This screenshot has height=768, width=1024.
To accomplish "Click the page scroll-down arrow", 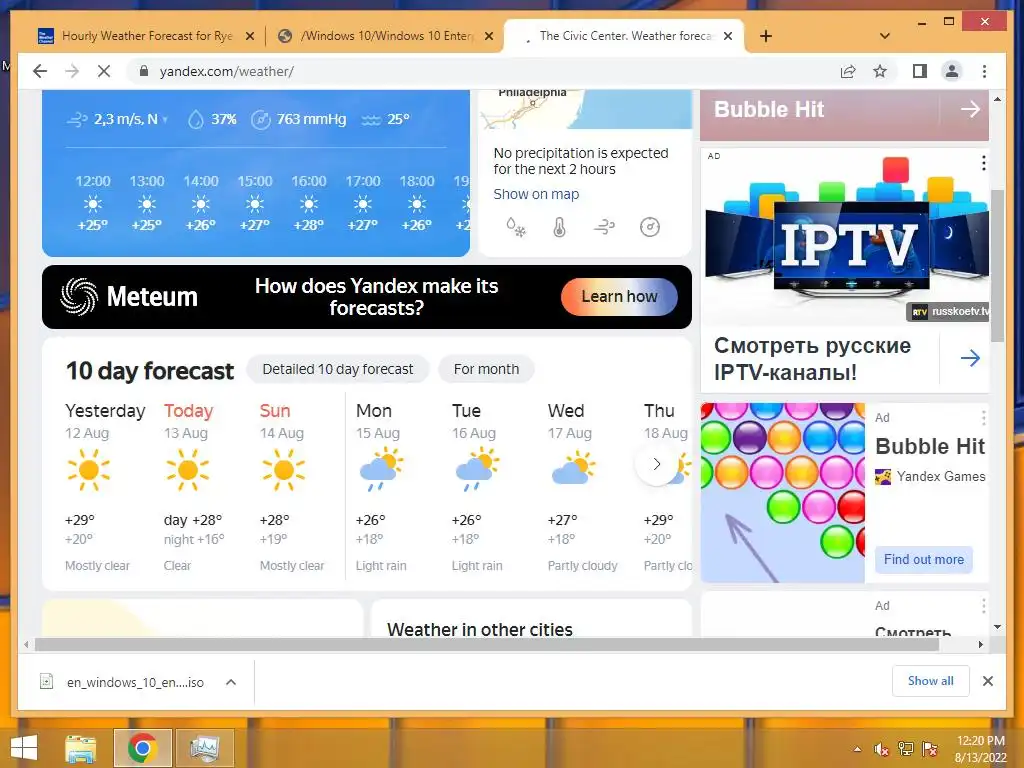I will 997,627.
